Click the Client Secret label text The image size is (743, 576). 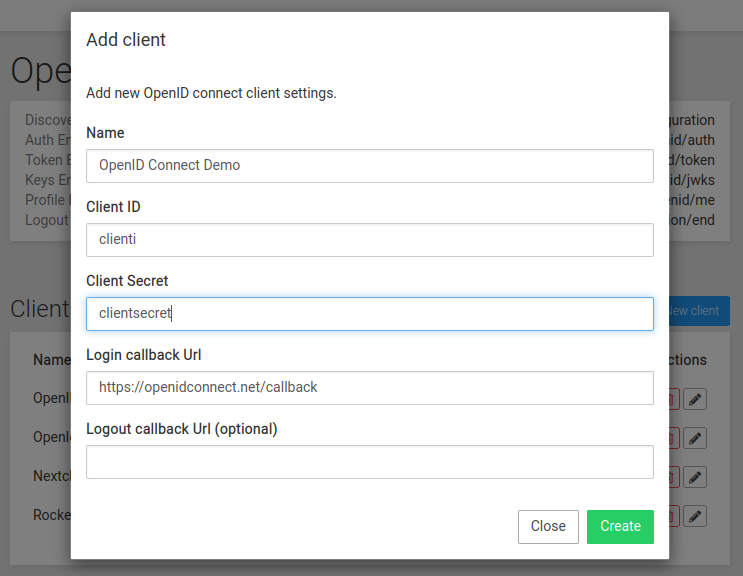(x=126, y=281)
